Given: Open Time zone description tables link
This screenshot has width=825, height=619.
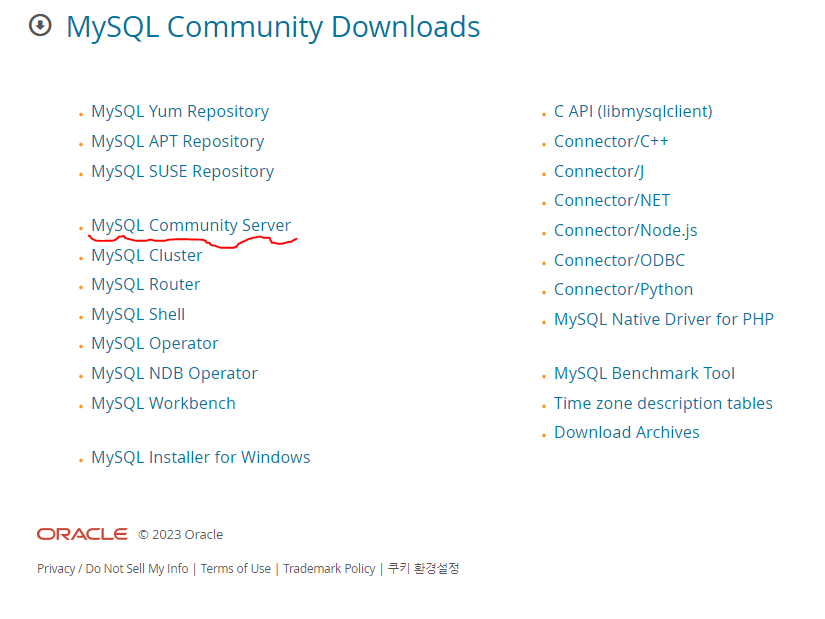Looking at the screenshot, I should [x=663, y=404].
